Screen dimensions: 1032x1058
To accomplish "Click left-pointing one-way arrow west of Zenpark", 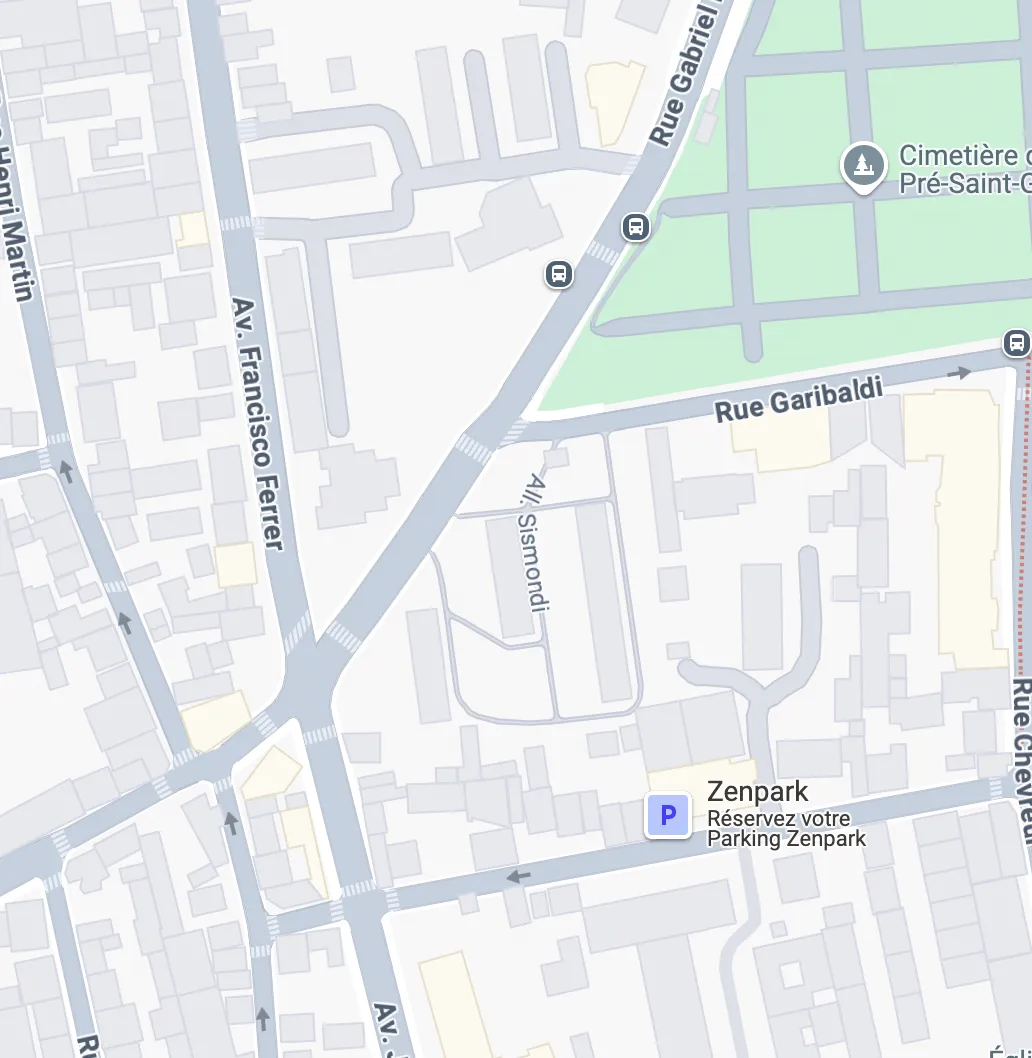I will point(518,876).
